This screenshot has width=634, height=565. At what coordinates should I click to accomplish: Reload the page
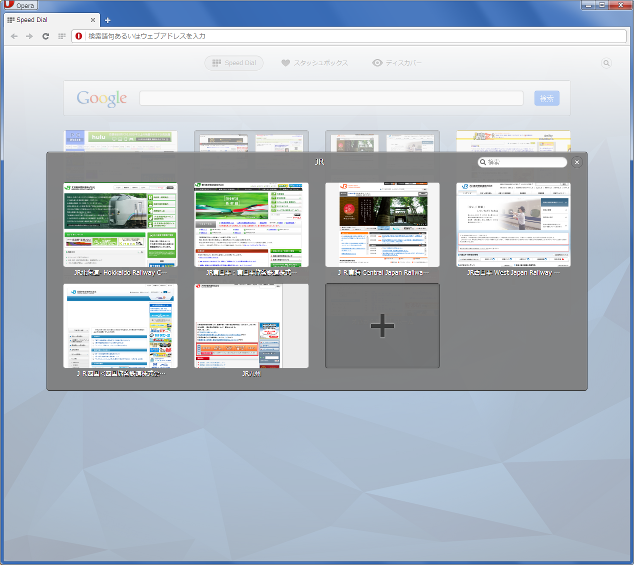(46, 36)
